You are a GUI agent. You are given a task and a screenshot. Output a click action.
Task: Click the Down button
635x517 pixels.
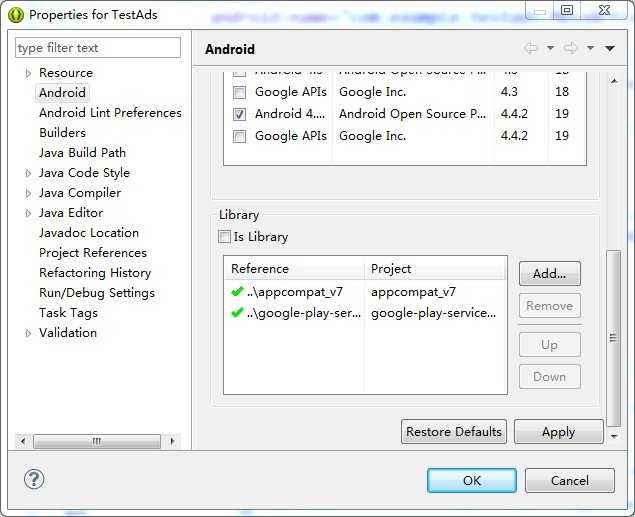(550, 377)
